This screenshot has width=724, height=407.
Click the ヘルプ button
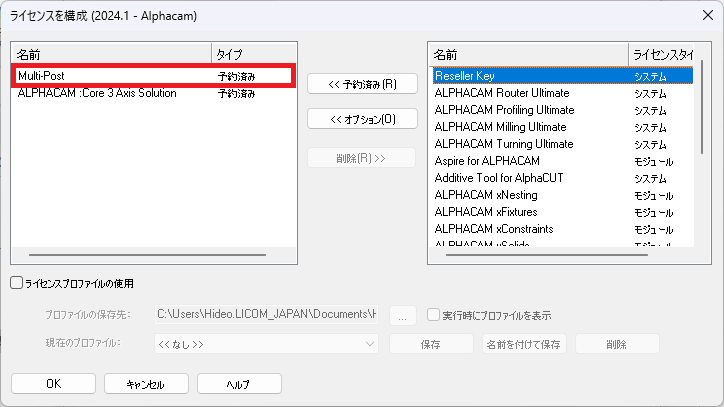239,383
